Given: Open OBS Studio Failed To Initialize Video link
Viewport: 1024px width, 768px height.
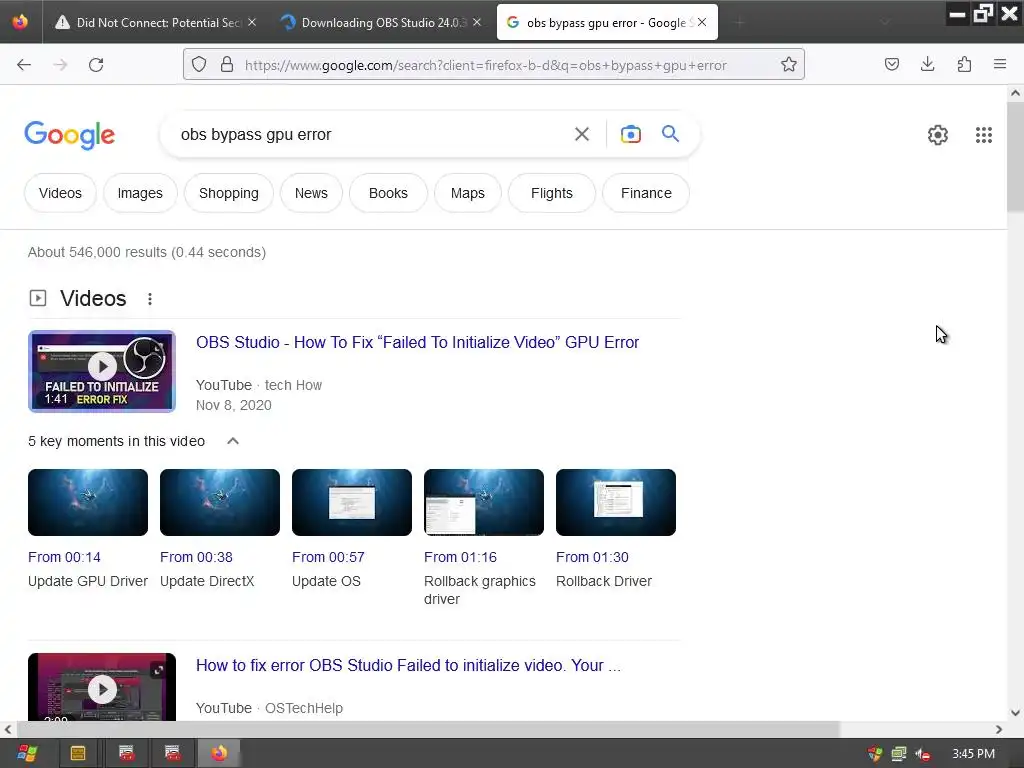Looking at the screenshot, I should click(x=417, y=342).
